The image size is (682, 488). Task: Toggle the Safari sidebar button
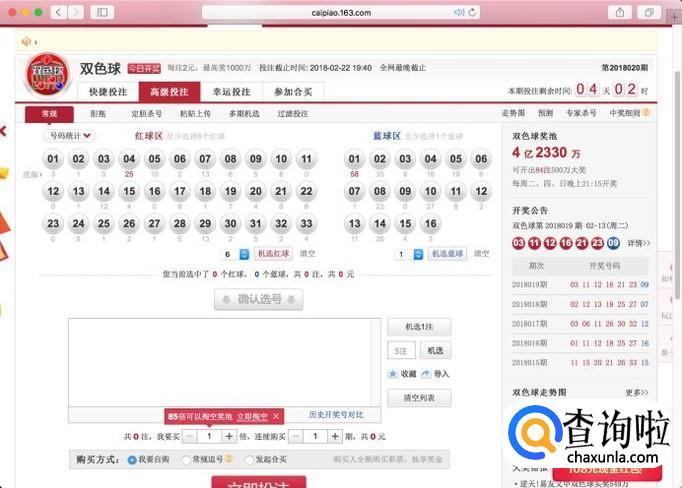click(x=102, y=12)
